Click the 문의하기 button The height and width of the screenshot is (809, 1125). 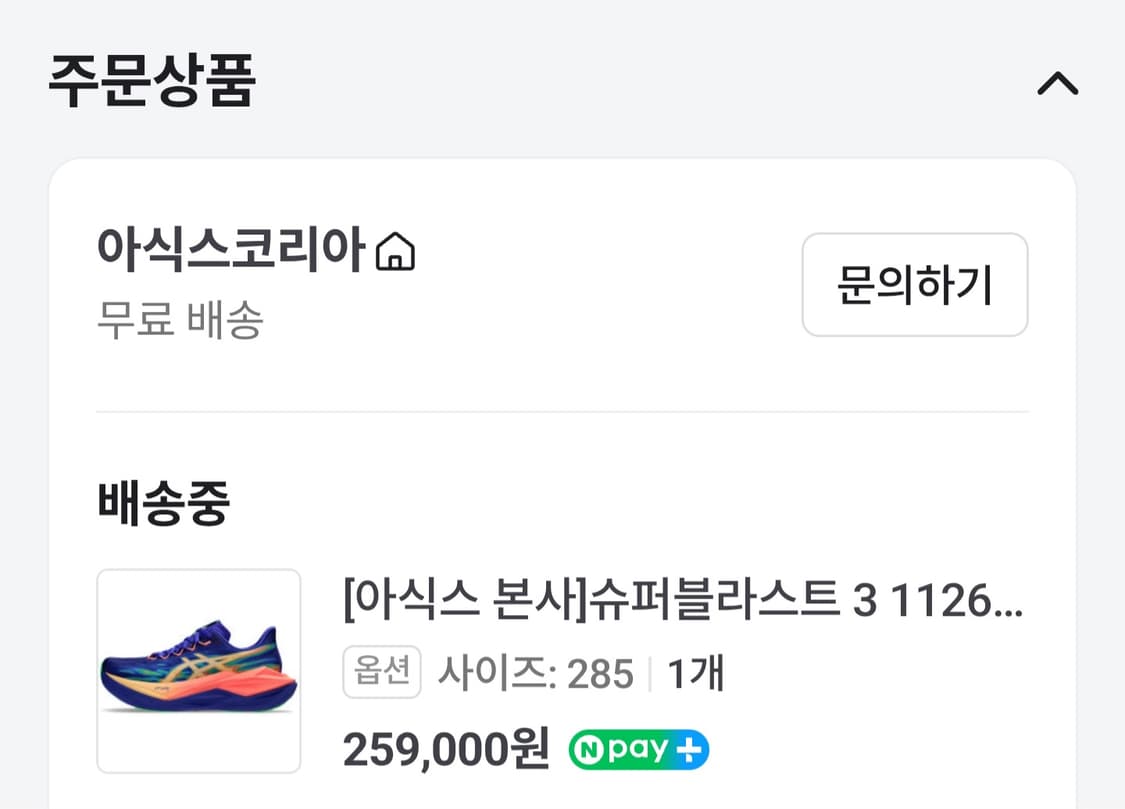tap(913, 286)
